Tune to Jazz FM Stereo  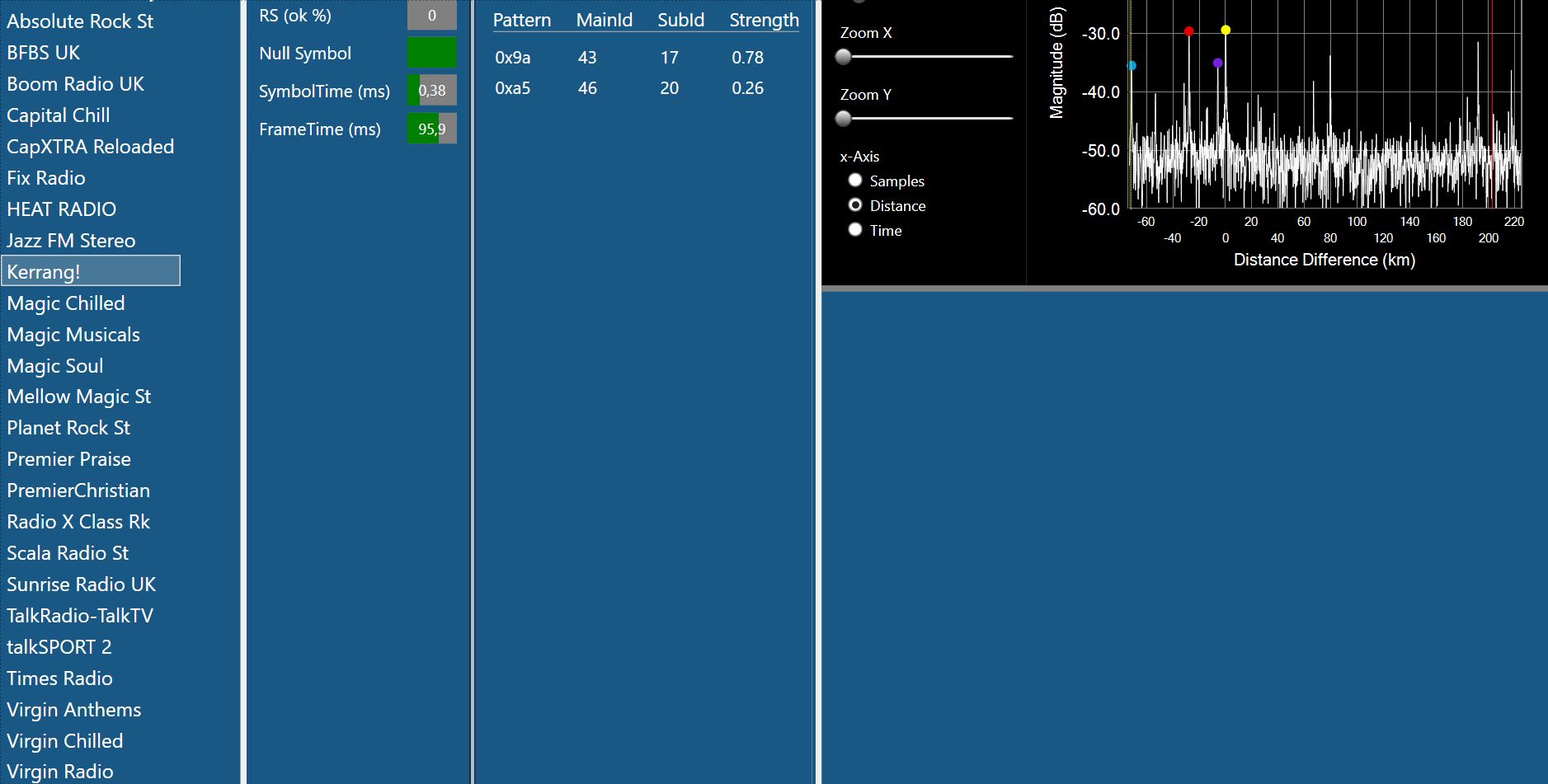coord(71,241)
